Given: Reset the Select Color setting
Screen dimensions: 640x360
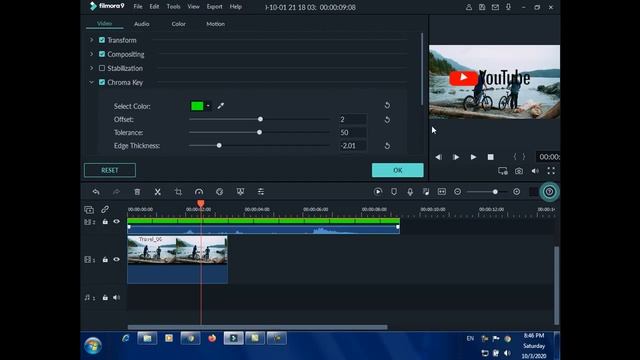Looking at the screenshot, I should (x=387, y=105).
